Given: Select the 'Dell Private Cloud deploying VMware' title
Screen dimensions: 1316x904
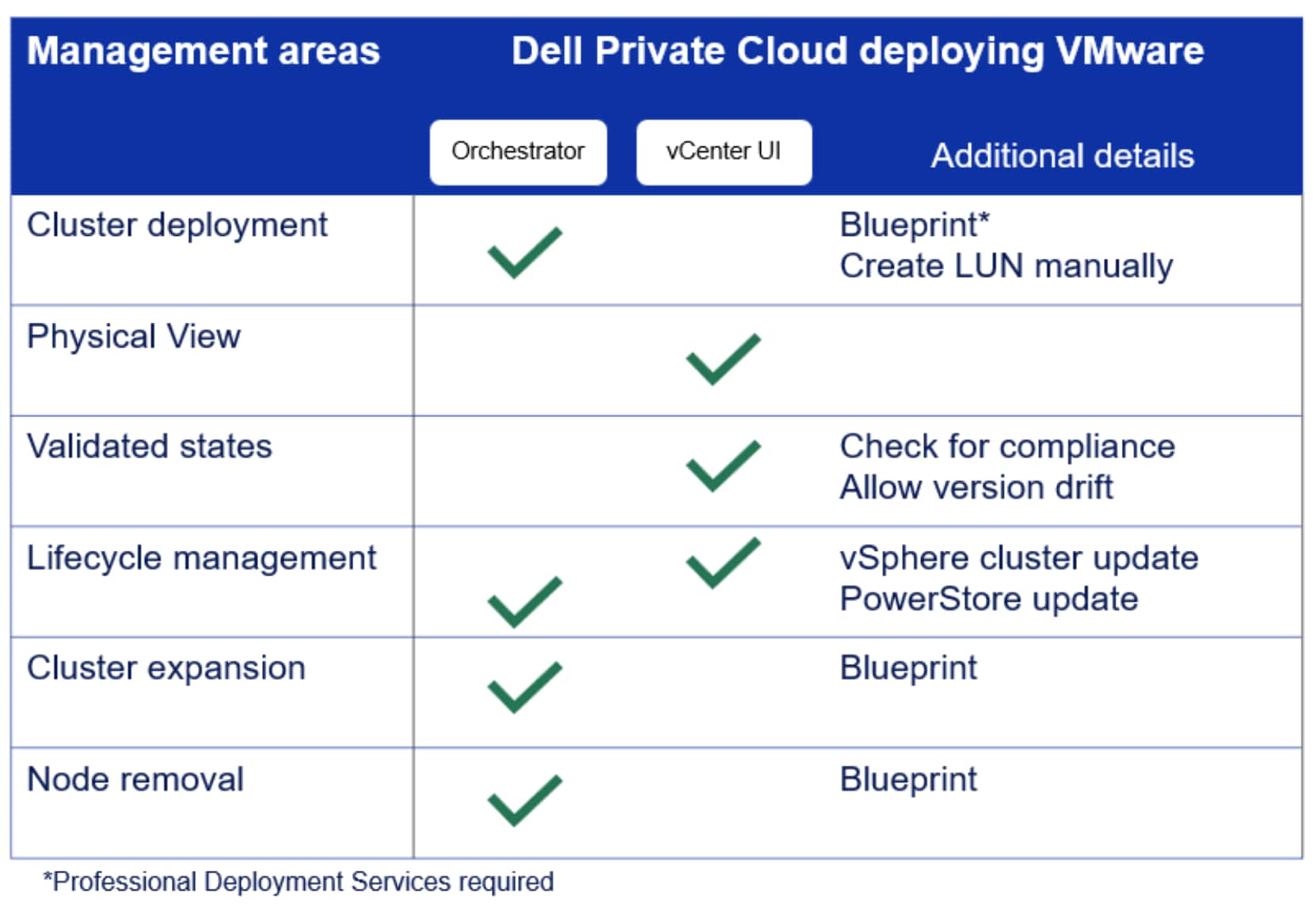Looking at the screenshot, I should pos(858,51).
